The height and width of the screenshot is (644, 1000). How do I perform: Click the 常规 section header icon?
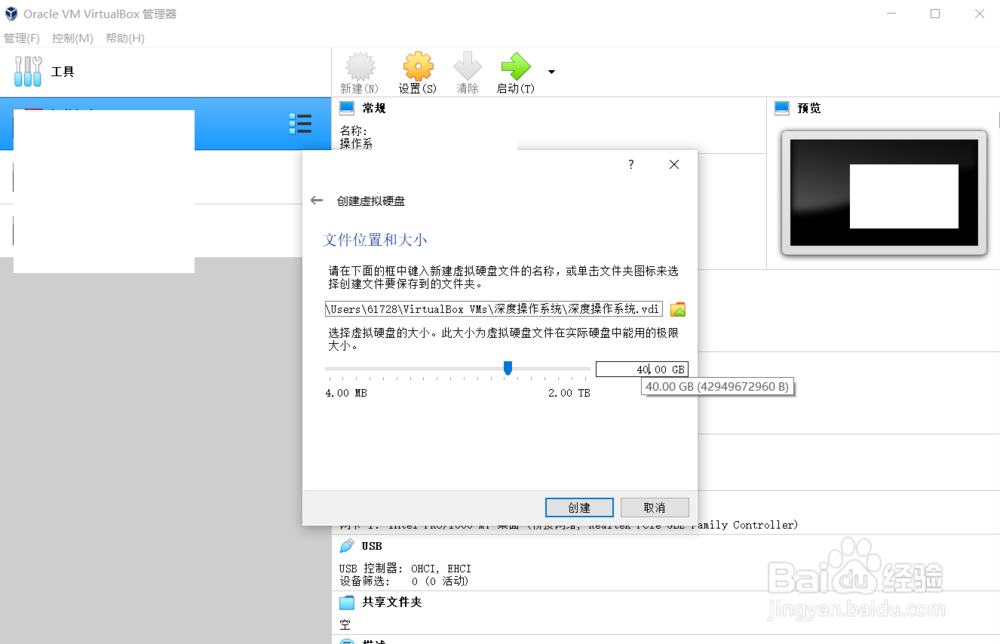tap(347, 108)
